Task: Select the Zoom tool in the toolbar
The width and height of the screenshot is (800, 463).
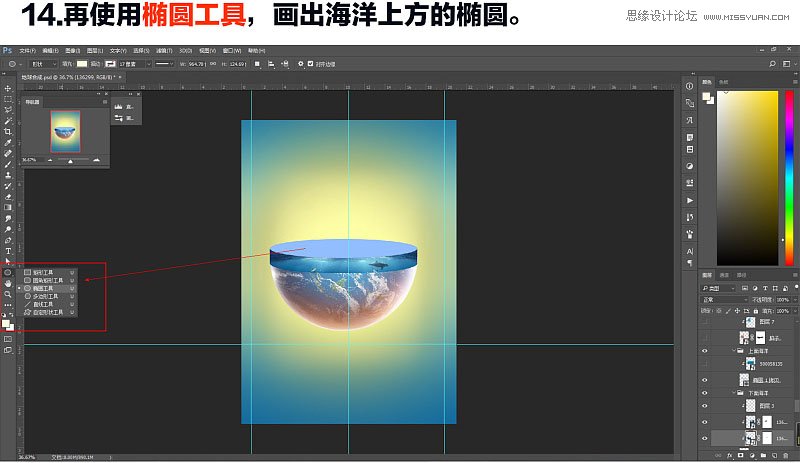Action: pyautogui.click(x=8, y=294)
